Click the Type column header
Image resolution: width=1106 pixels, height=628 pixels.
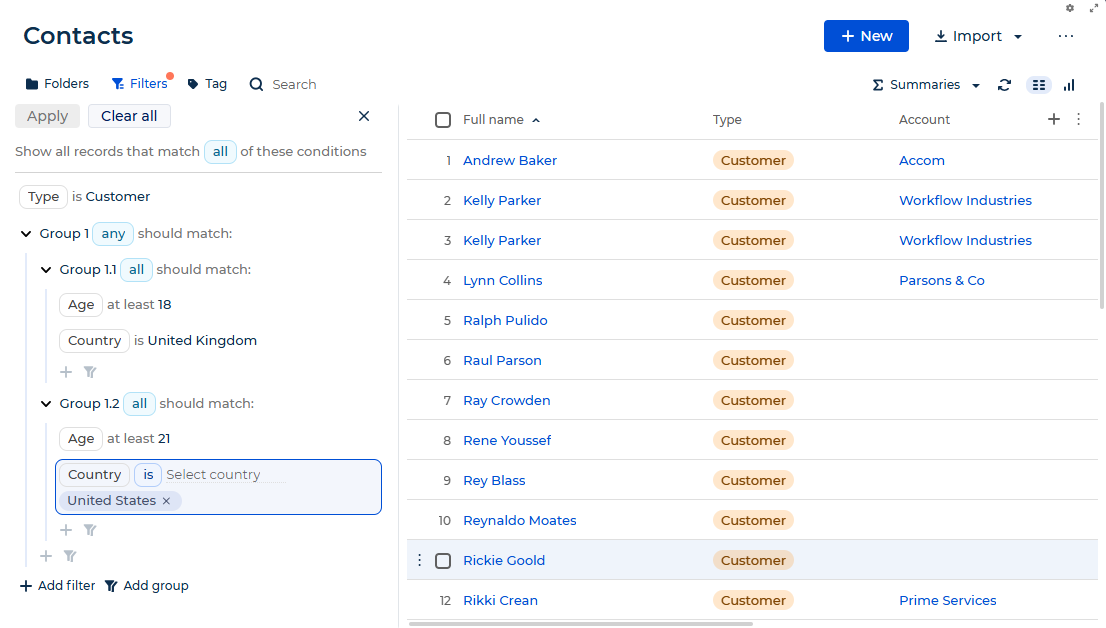point(727,120)
